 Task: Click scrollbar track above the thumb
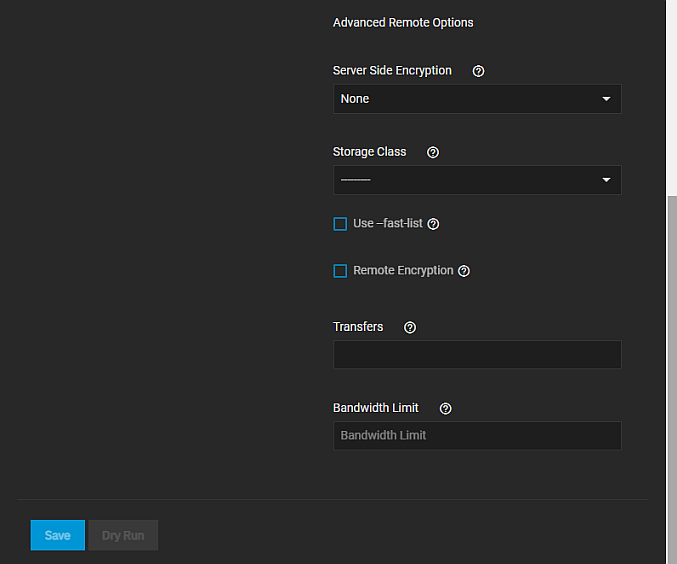[x=671, y=100]
